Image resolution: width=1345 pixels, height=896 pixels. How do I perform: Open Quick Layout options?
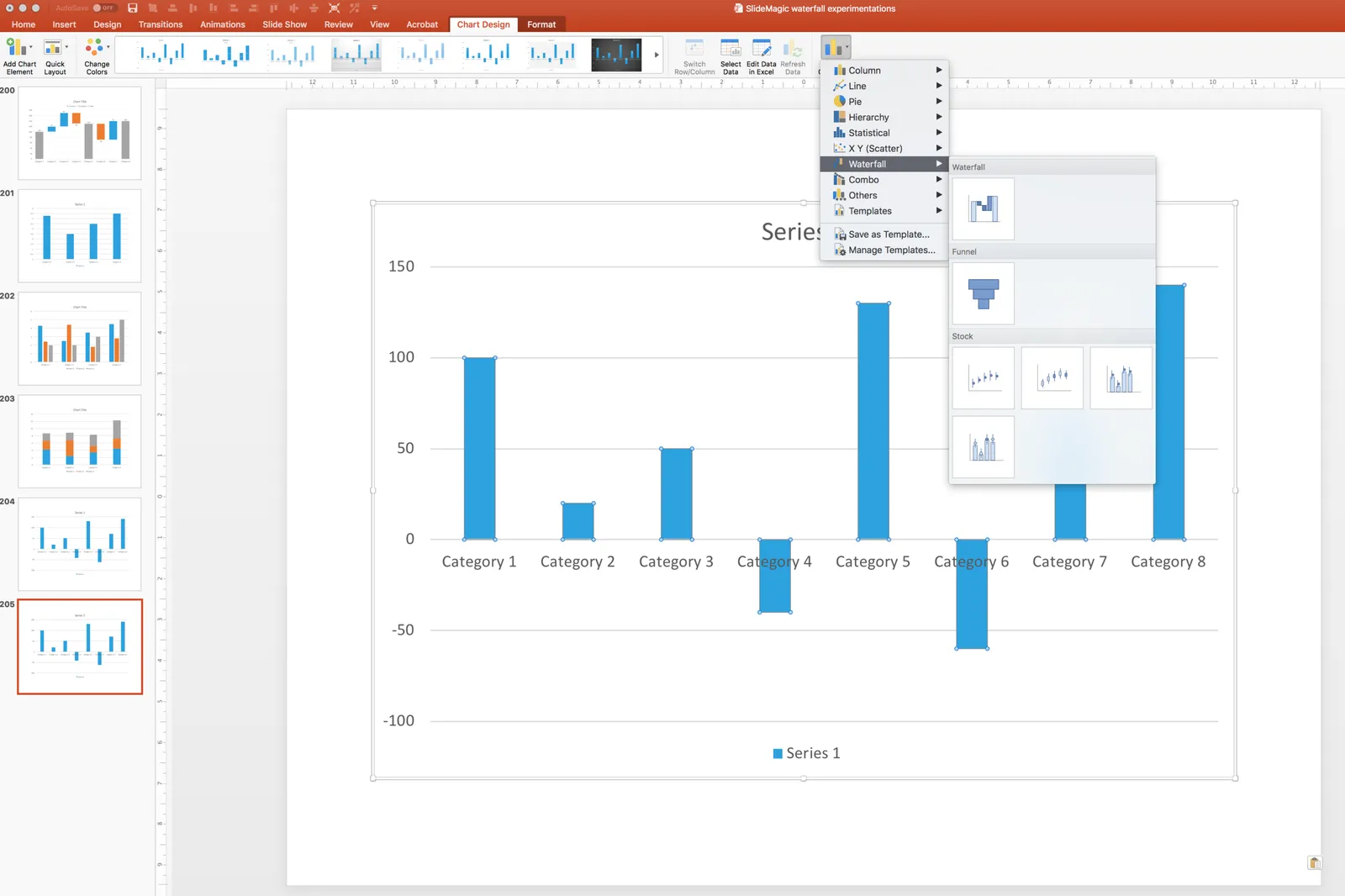click(x=55, y=56)
